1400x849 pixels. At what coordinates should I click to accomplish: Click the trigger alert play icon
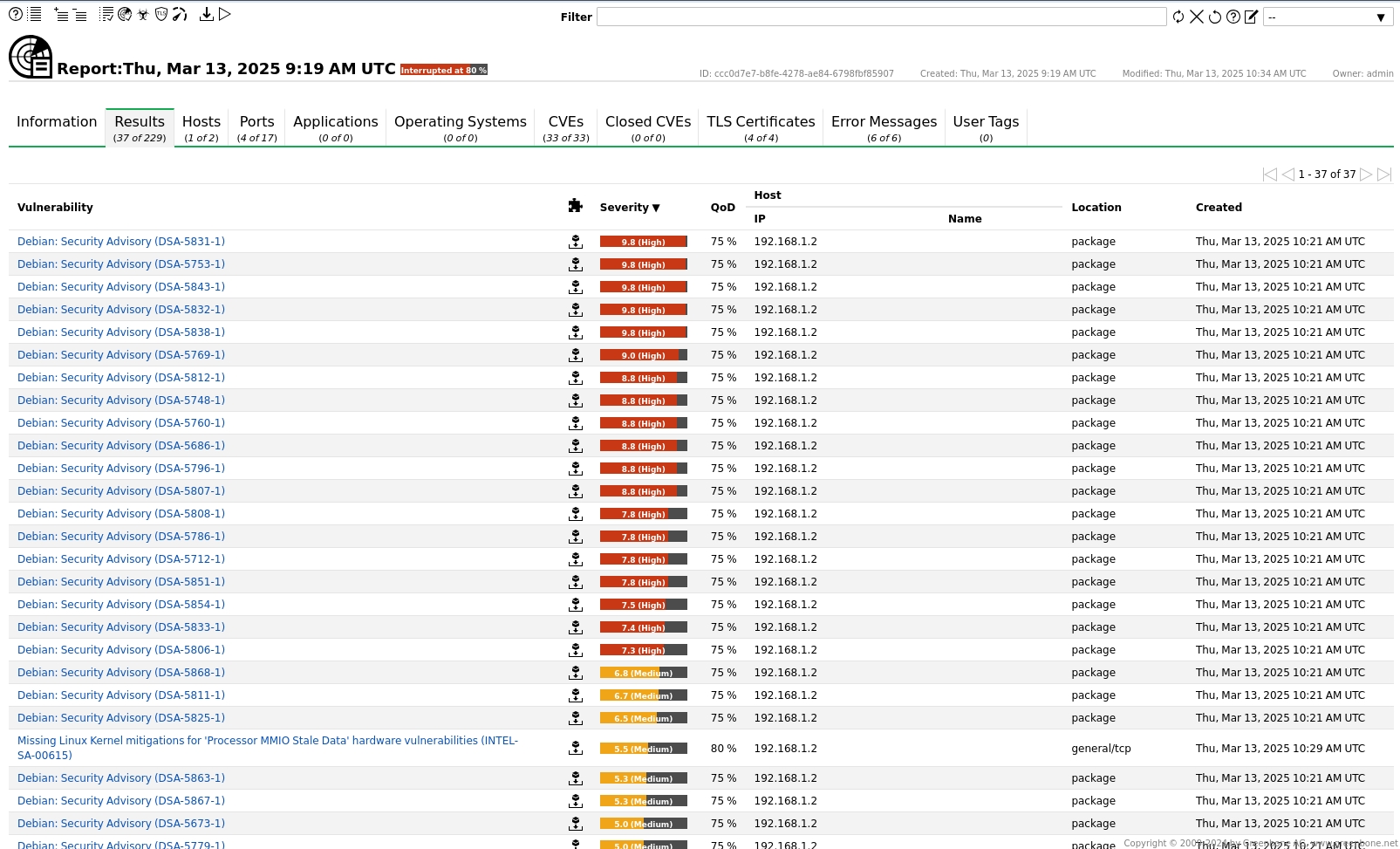pyautogui.click(x=225, y=14)
